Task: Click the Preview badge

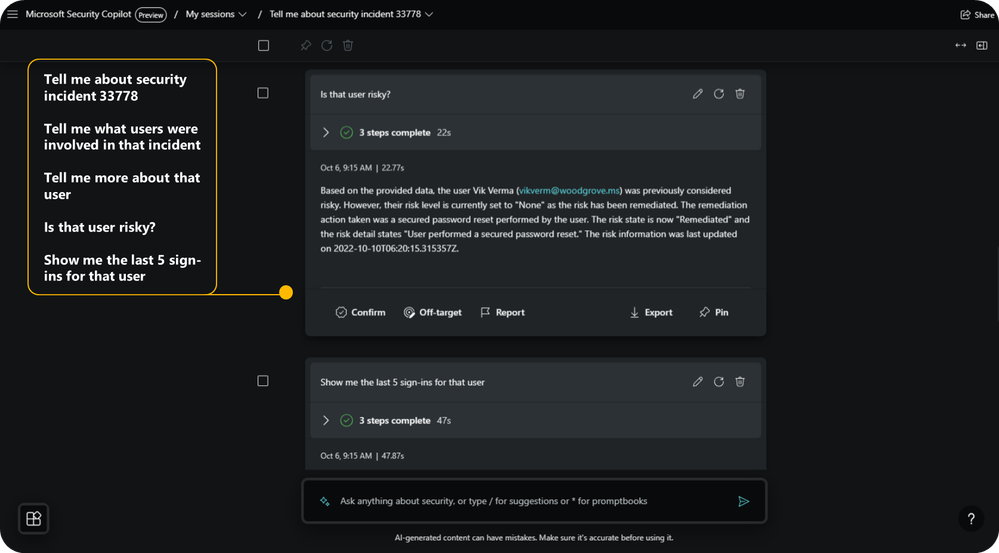Action: click(151, 15)
